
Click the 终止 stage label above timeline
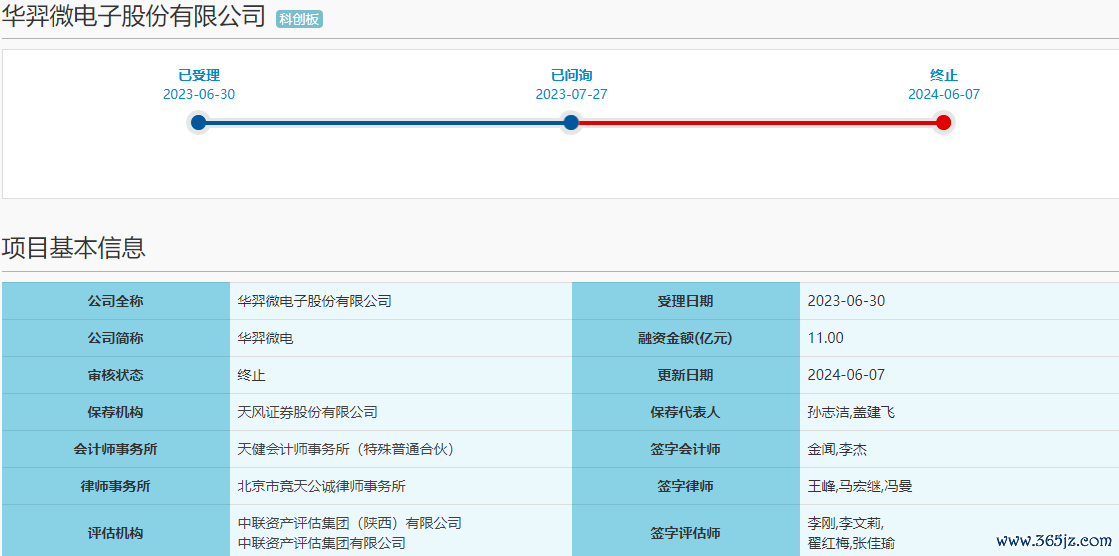coord(943,75)
